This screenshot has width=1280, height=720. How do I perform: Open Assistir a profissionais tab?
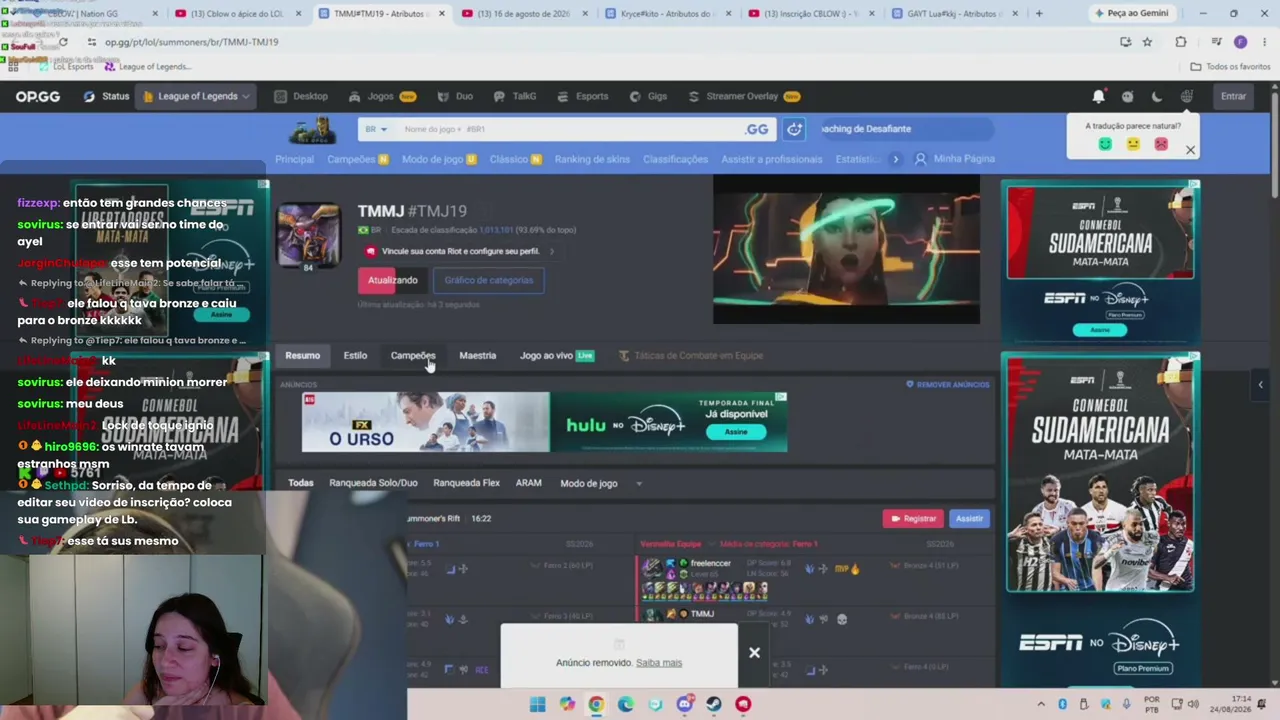[772, 159]
